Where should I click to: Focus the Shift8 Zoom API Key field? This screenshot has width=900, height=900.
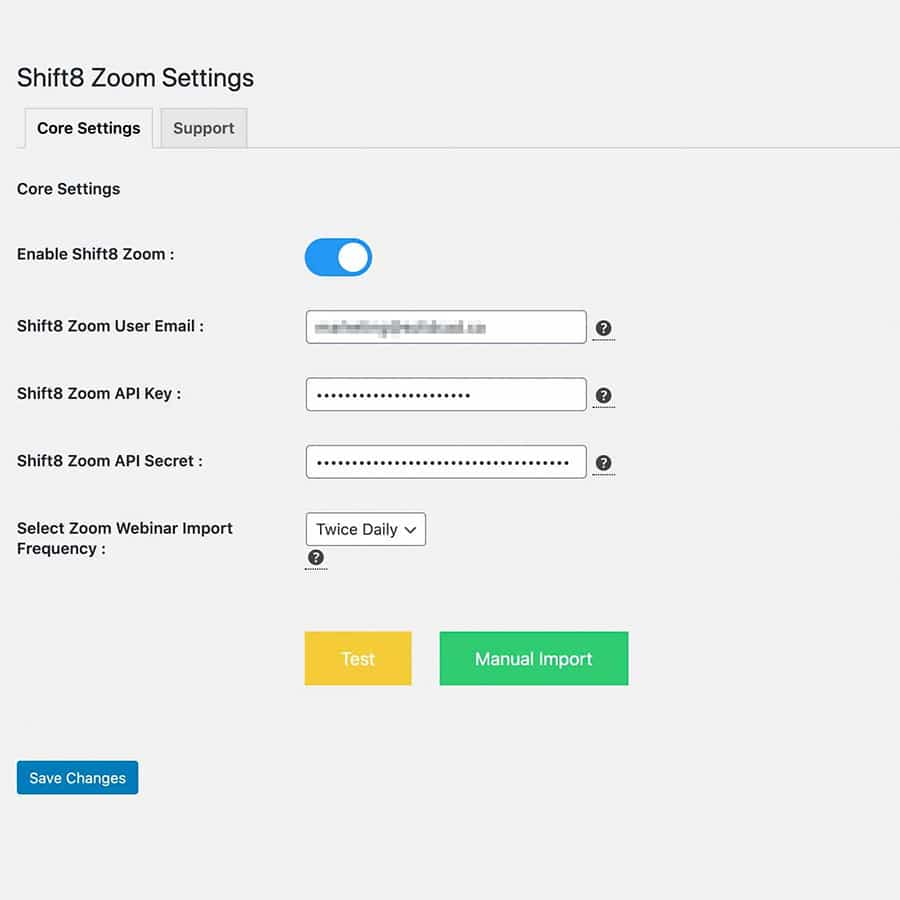(x=446, y=394)
